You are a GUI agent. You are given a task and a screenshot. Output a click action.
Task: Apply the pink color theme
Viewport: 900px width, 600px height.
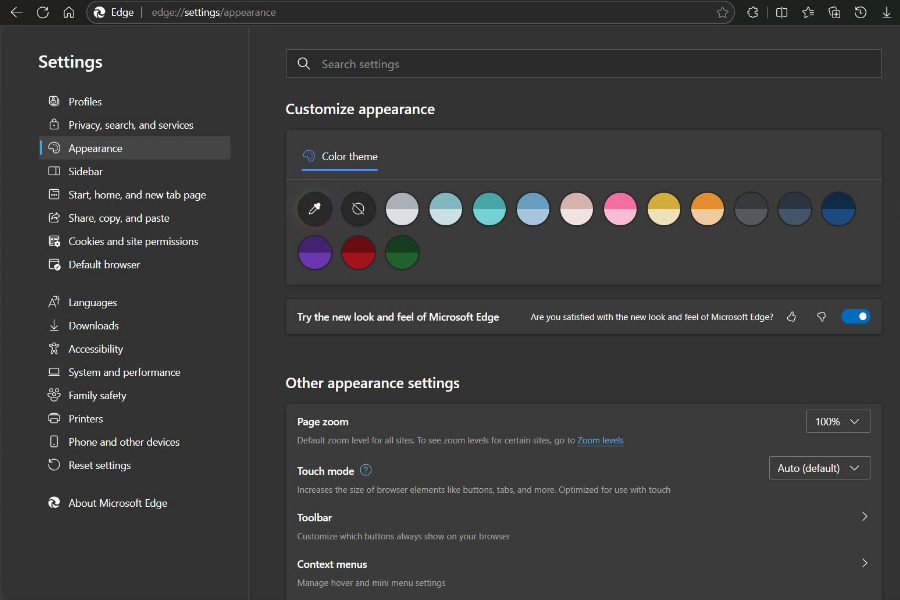tap(620, 208)
